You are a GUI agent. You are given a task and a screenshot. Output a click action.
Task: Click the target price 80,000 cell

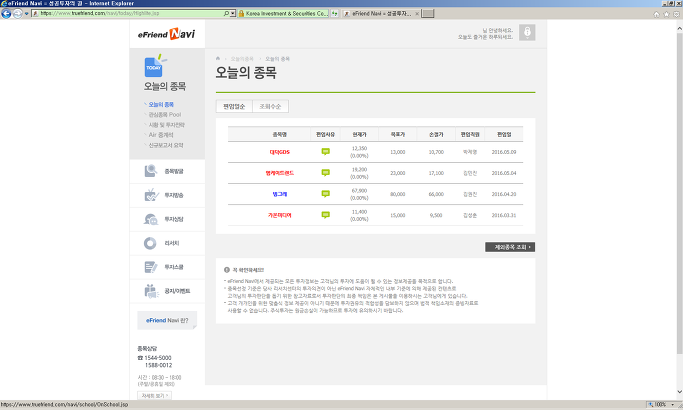click(x=397, y=194)
